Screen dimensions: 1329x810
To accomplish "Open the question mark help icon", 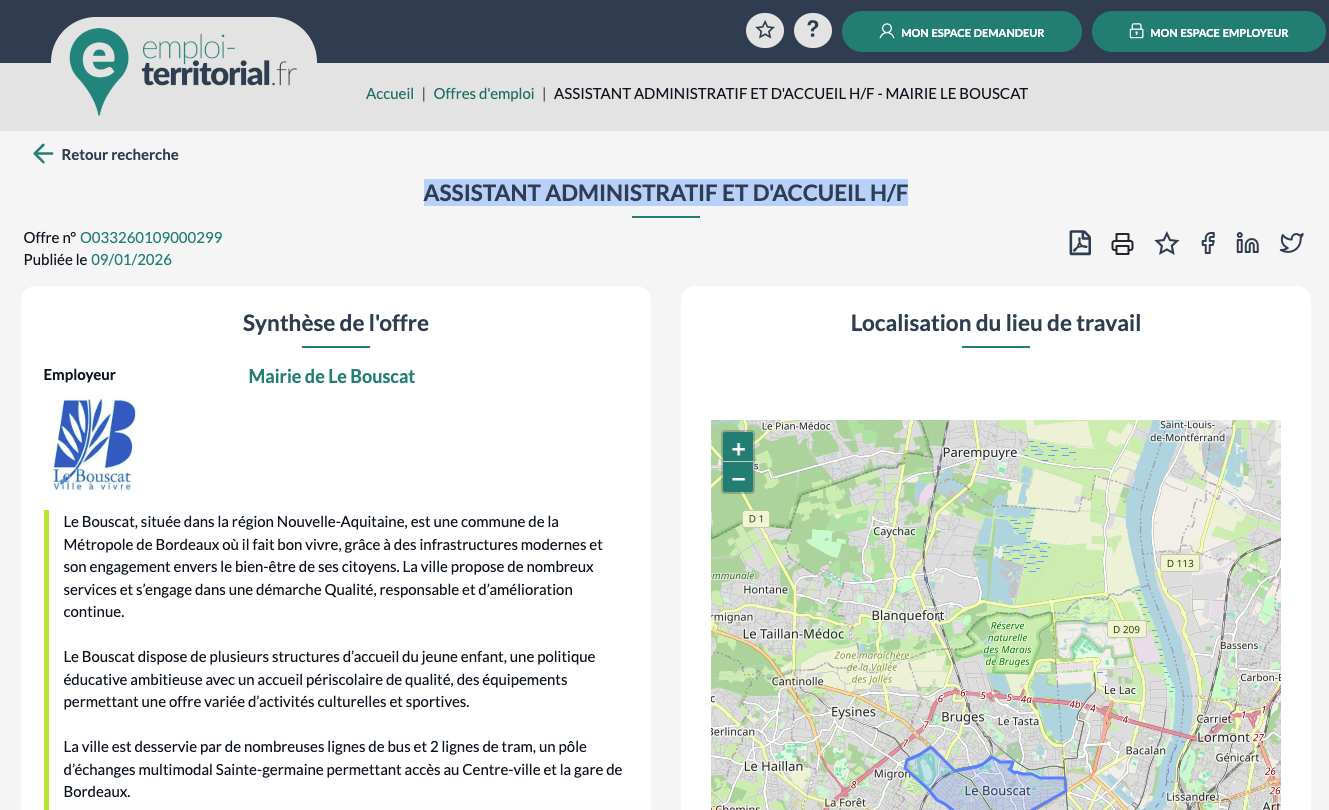I will 813,30.
